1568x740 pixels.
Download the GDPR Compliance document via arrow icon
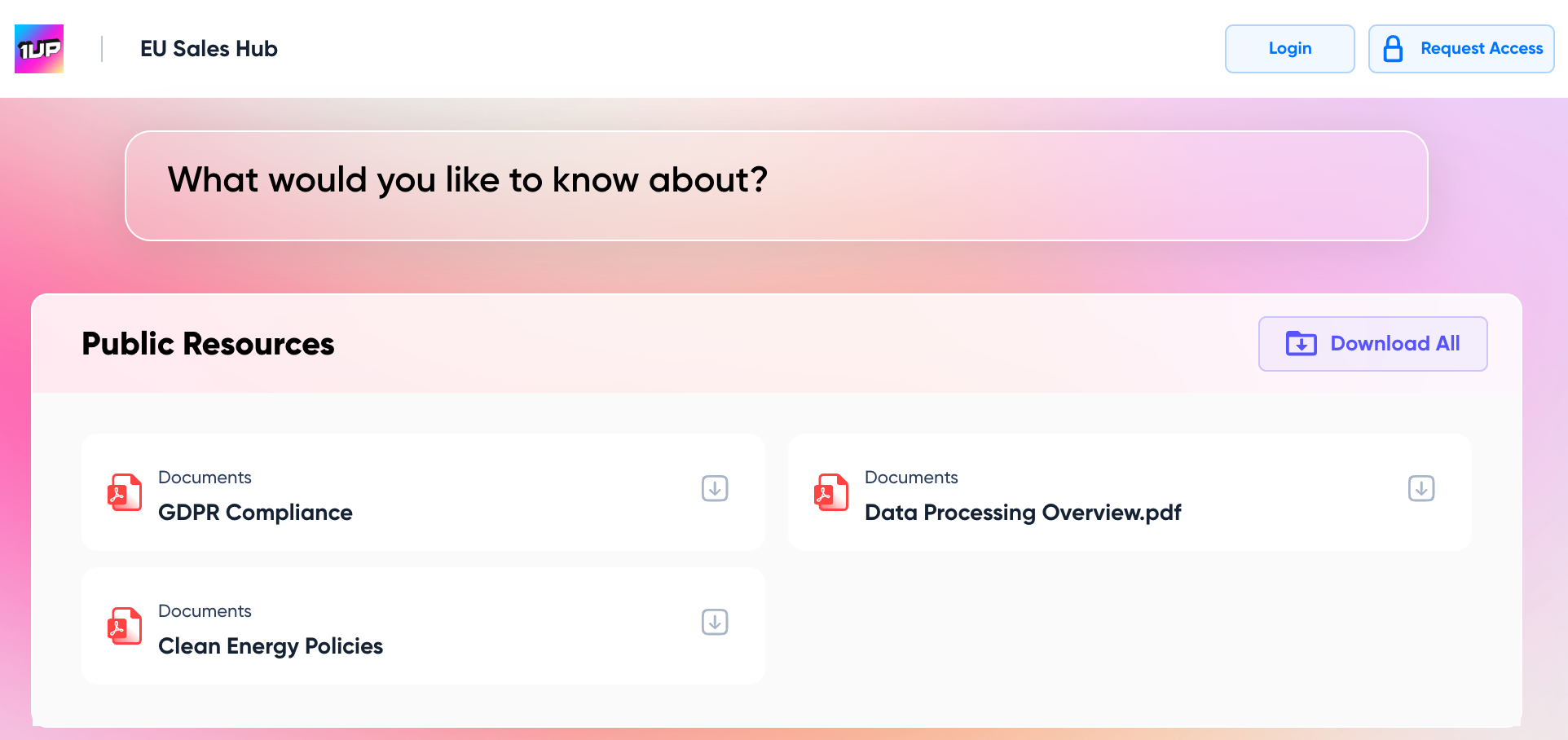click(715, 488)
